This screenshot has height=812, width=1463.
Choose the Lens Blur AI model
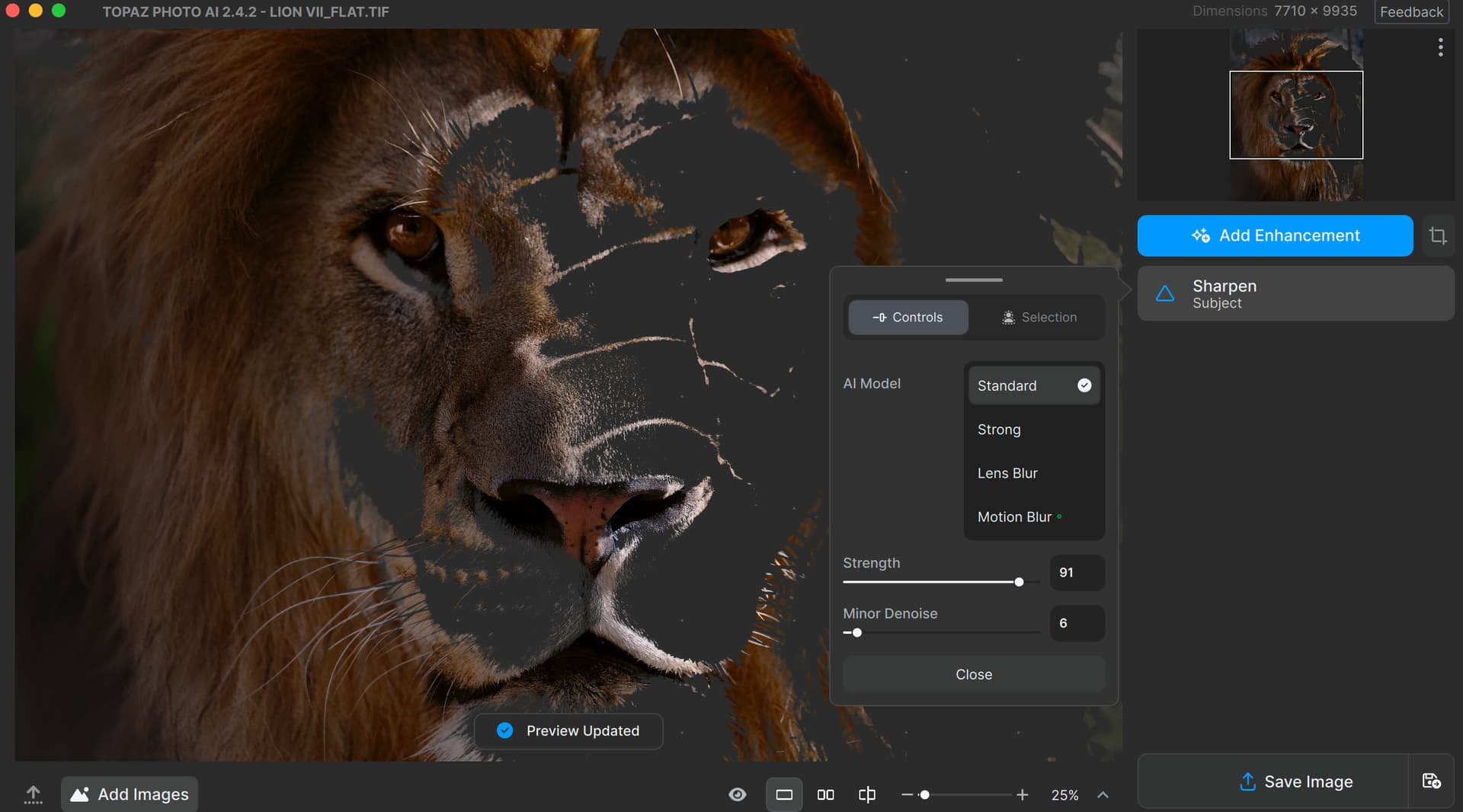pos(1033,473)
